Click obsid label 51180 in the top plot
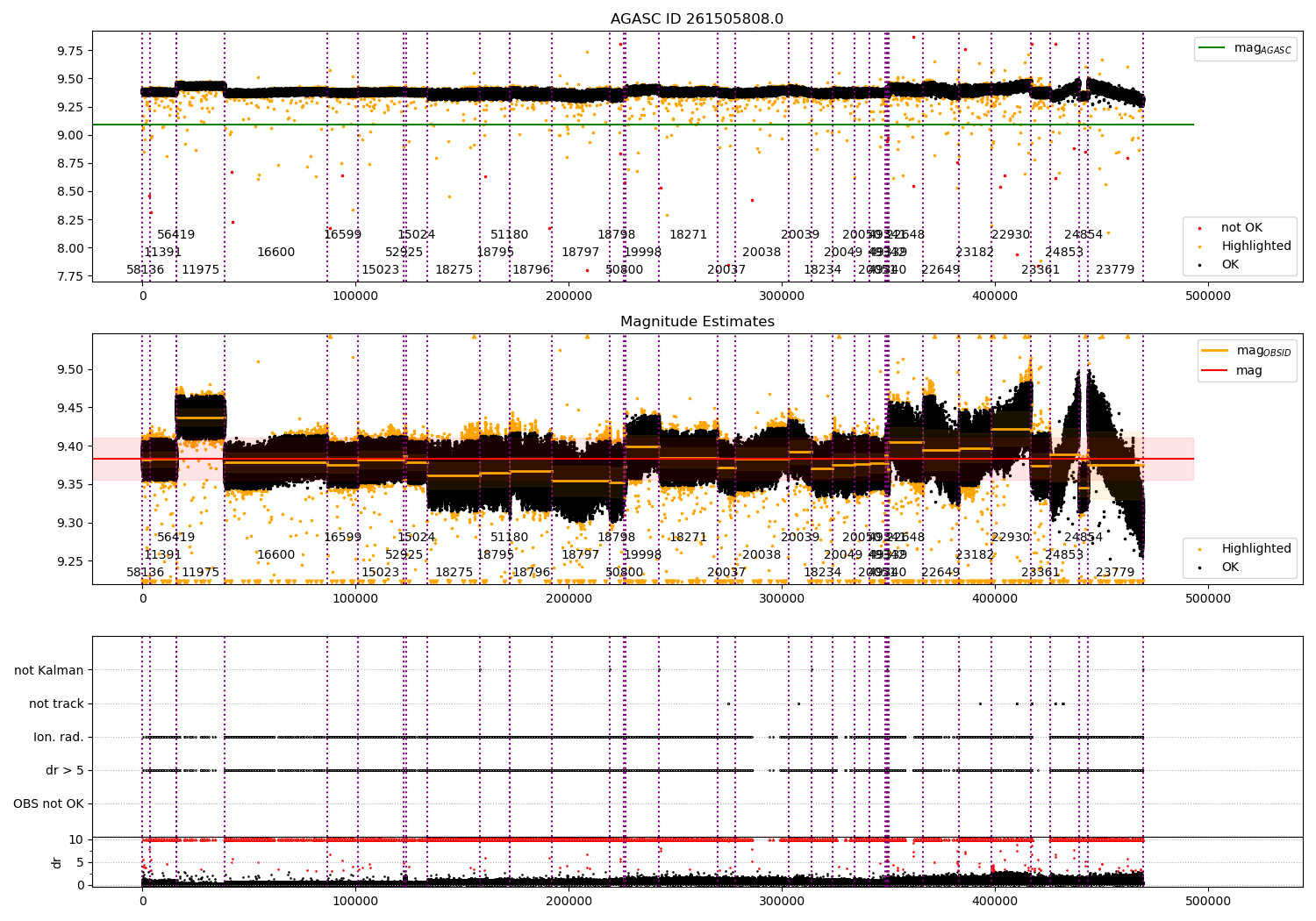 click(x=510, y=234)
